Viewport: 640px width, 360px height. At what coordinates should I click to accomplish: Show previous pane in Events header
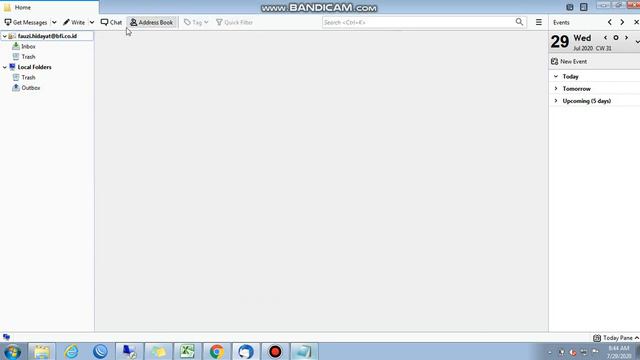click(609, 22)
